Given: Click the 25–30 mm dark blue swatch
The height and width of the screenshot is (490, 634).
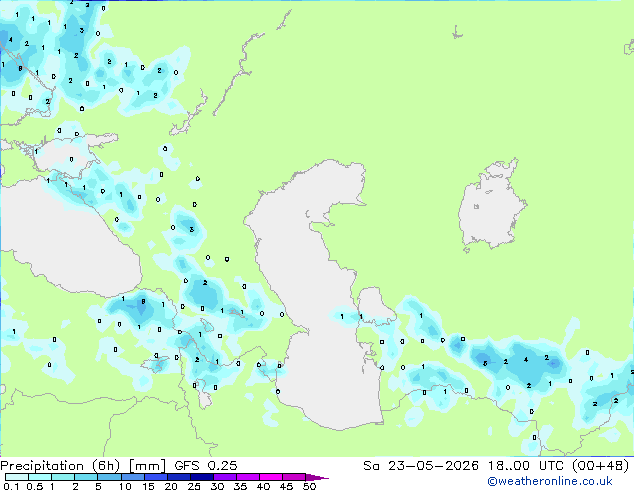Looking at the screenshot, I should click(x=201, y=477).
